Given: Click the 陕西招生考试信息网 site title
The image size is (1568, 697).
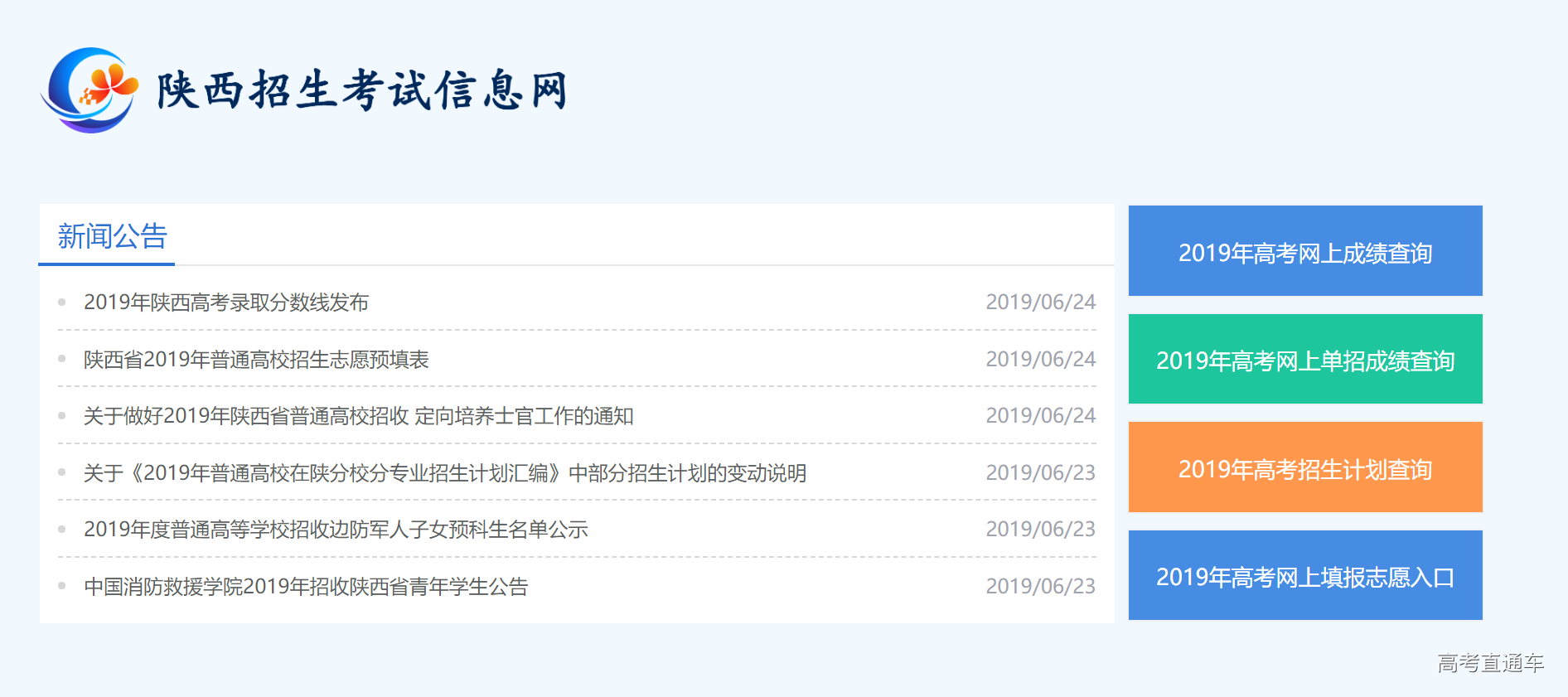Looking at the screenshot, I should pyautogui.click(x=362, y=90).
